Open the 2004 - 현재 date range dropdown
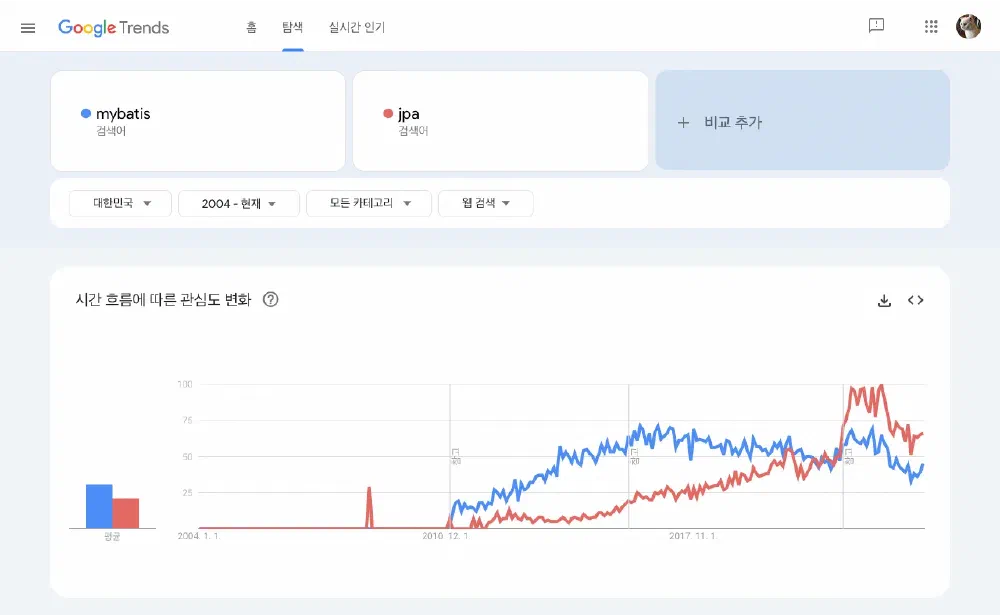The image size is (1000, 615). (x=238, y=203)
